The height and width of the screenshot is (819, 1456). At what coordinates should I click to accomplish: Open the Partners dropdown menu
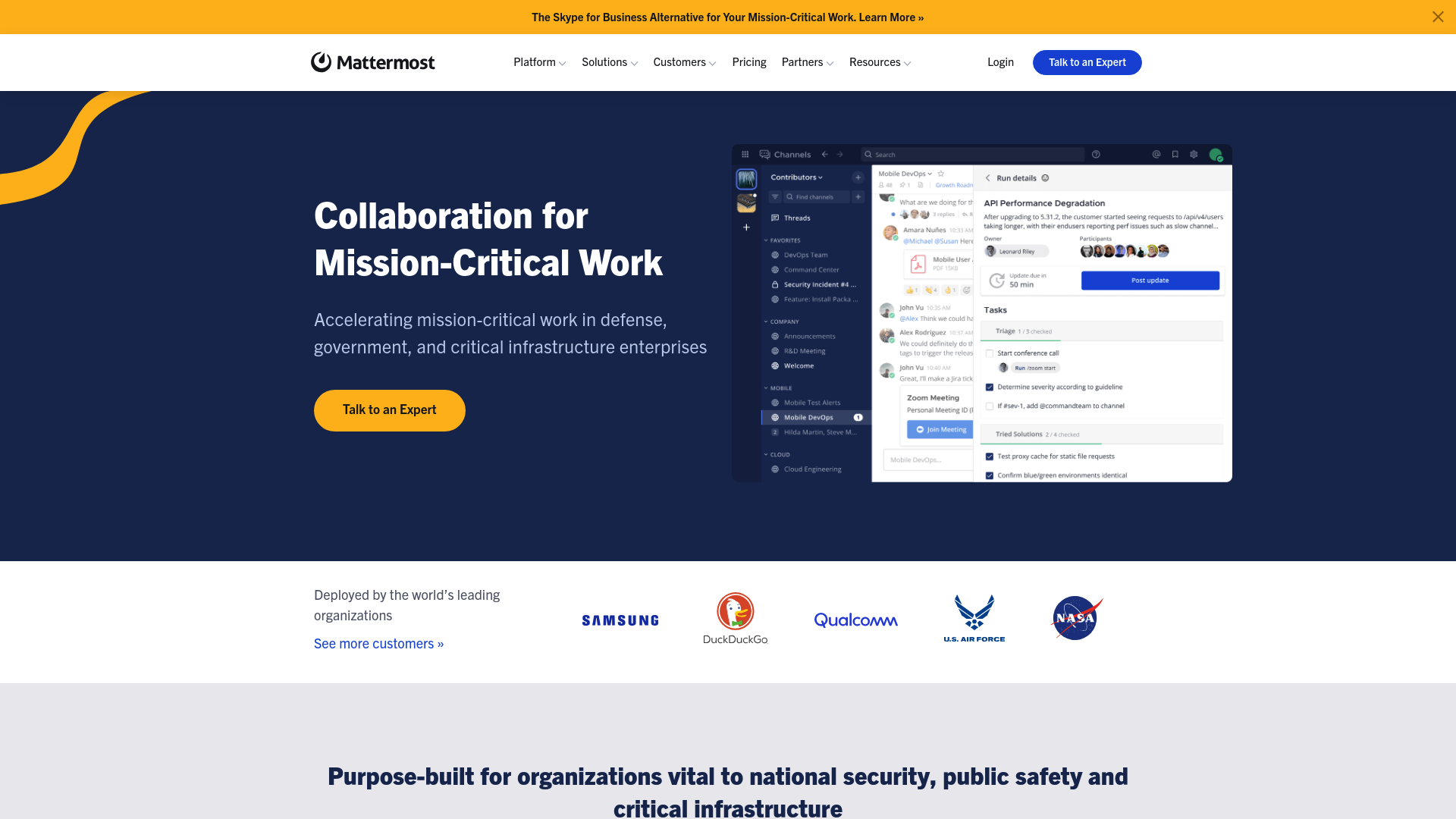tap(807, 62)
